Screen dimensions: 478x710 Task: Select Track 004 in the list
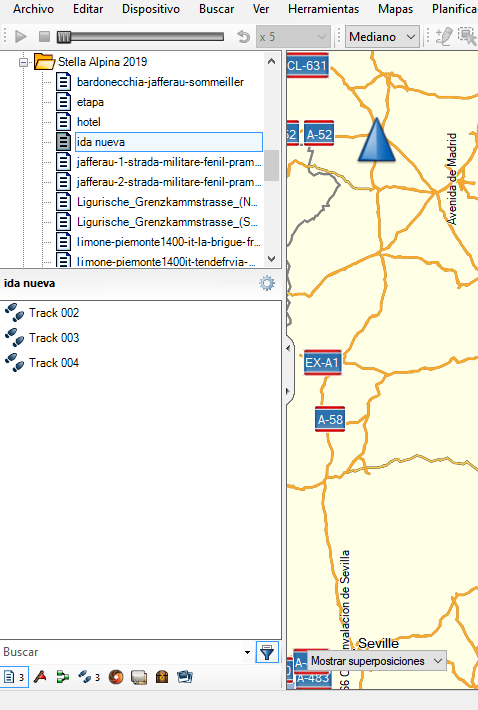pos(54,363)
